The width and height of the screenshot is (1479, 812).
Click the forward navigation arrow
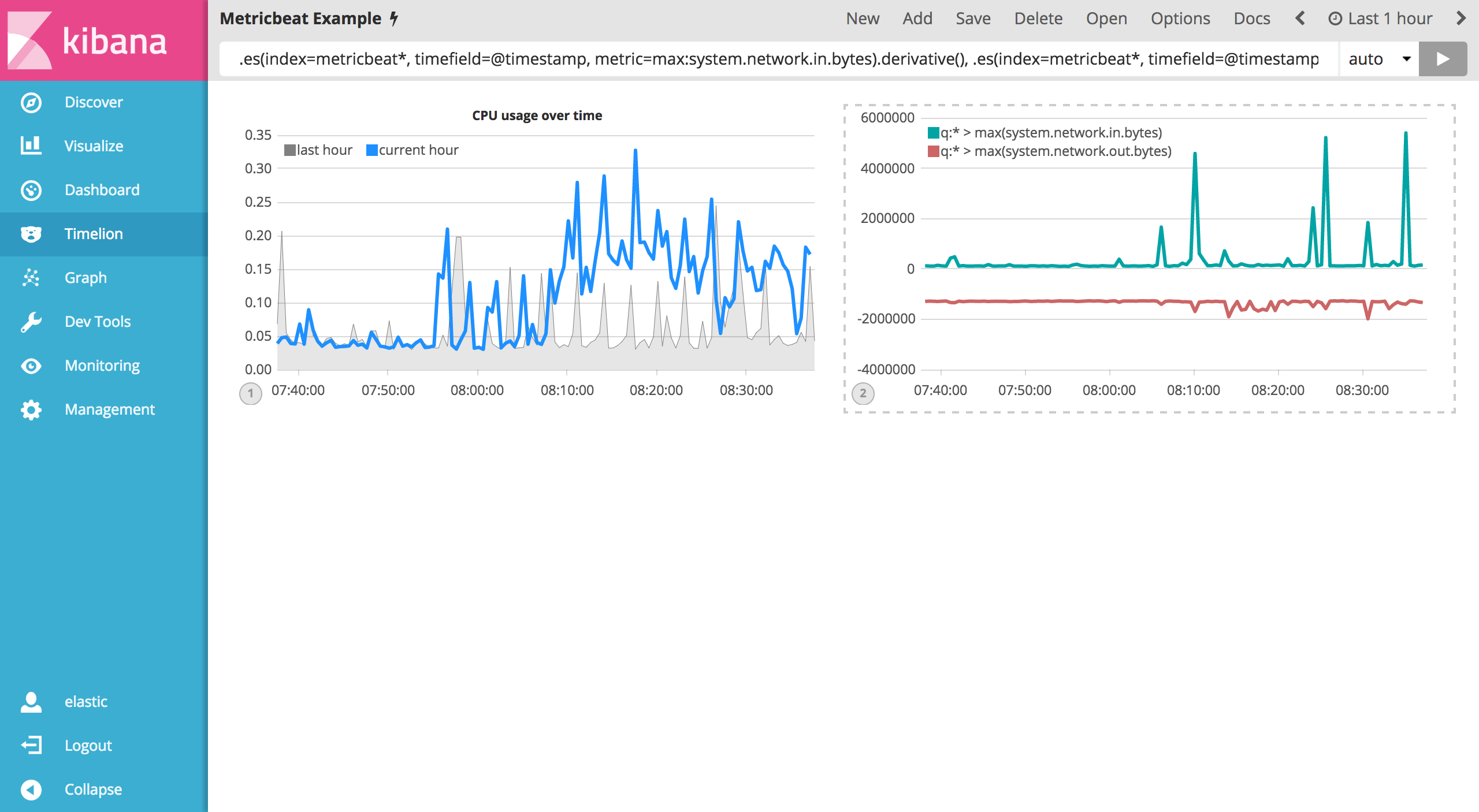pyautogui.click(x=1463, y=19)
